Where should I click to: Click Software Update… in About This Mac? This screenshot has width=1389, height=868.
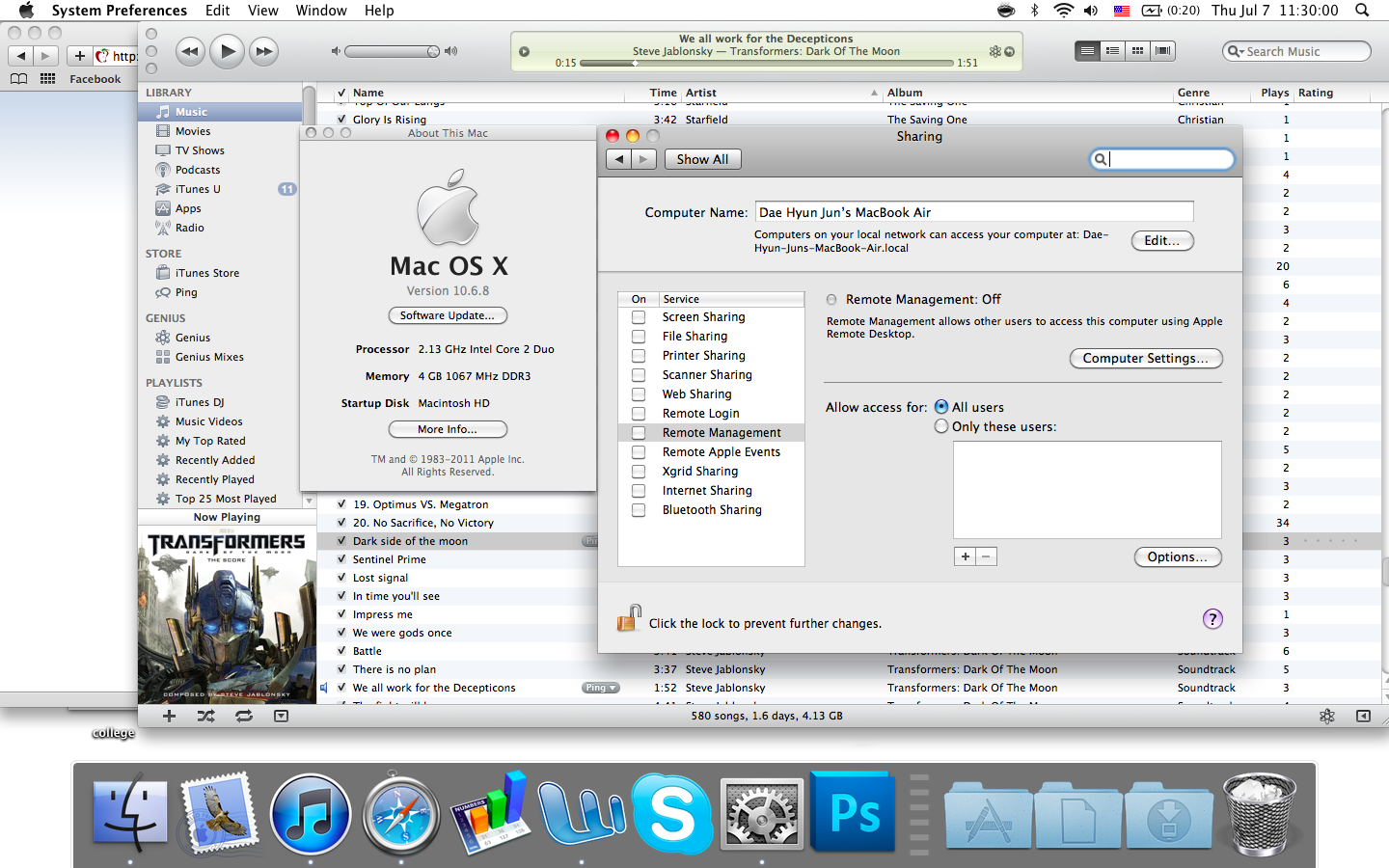click(x=448, y=315)
